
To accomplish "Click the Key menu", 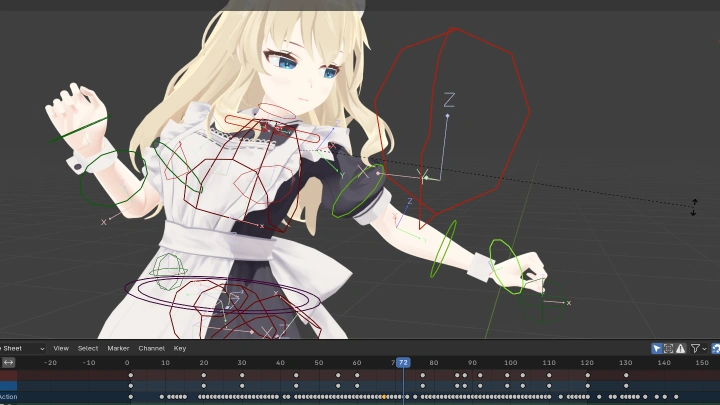I will (180, 348).
